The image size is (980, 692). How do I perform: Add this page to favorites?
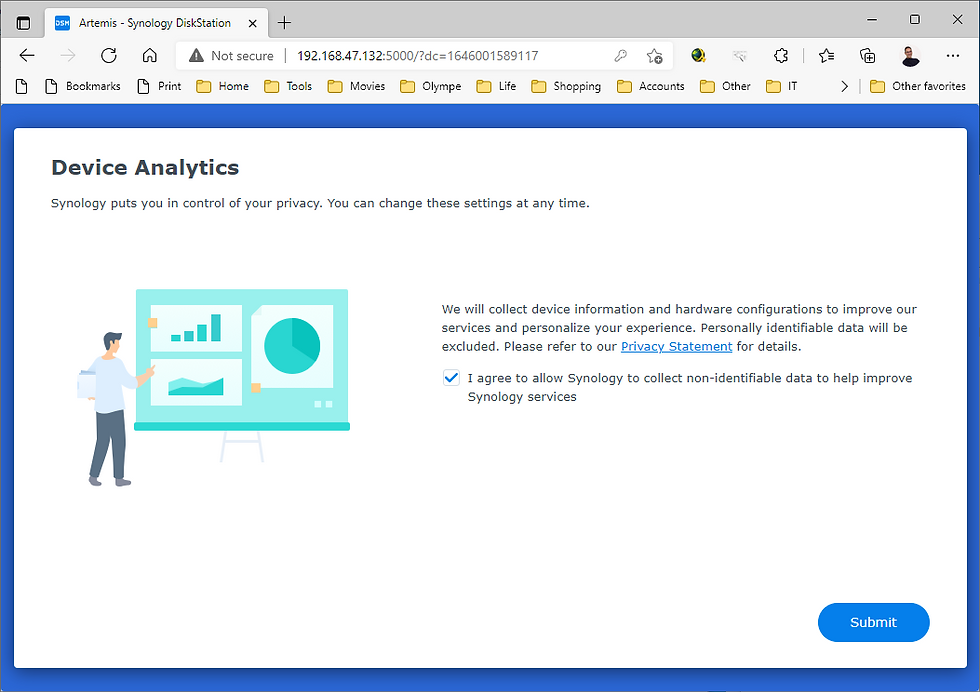coord(654,56)
